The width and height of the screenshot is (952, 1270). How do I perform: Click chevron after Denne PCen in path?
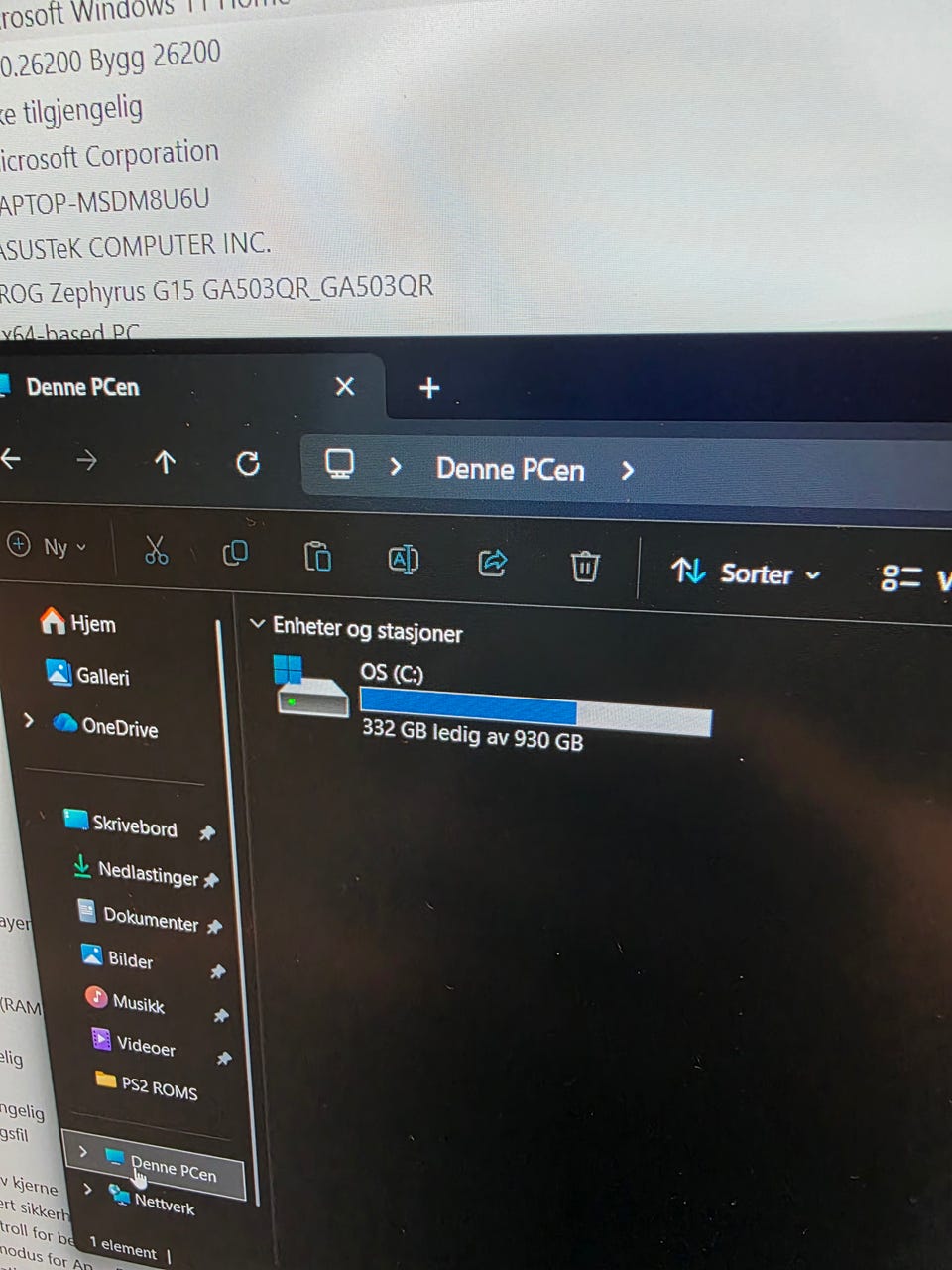[x=627, y=470]
